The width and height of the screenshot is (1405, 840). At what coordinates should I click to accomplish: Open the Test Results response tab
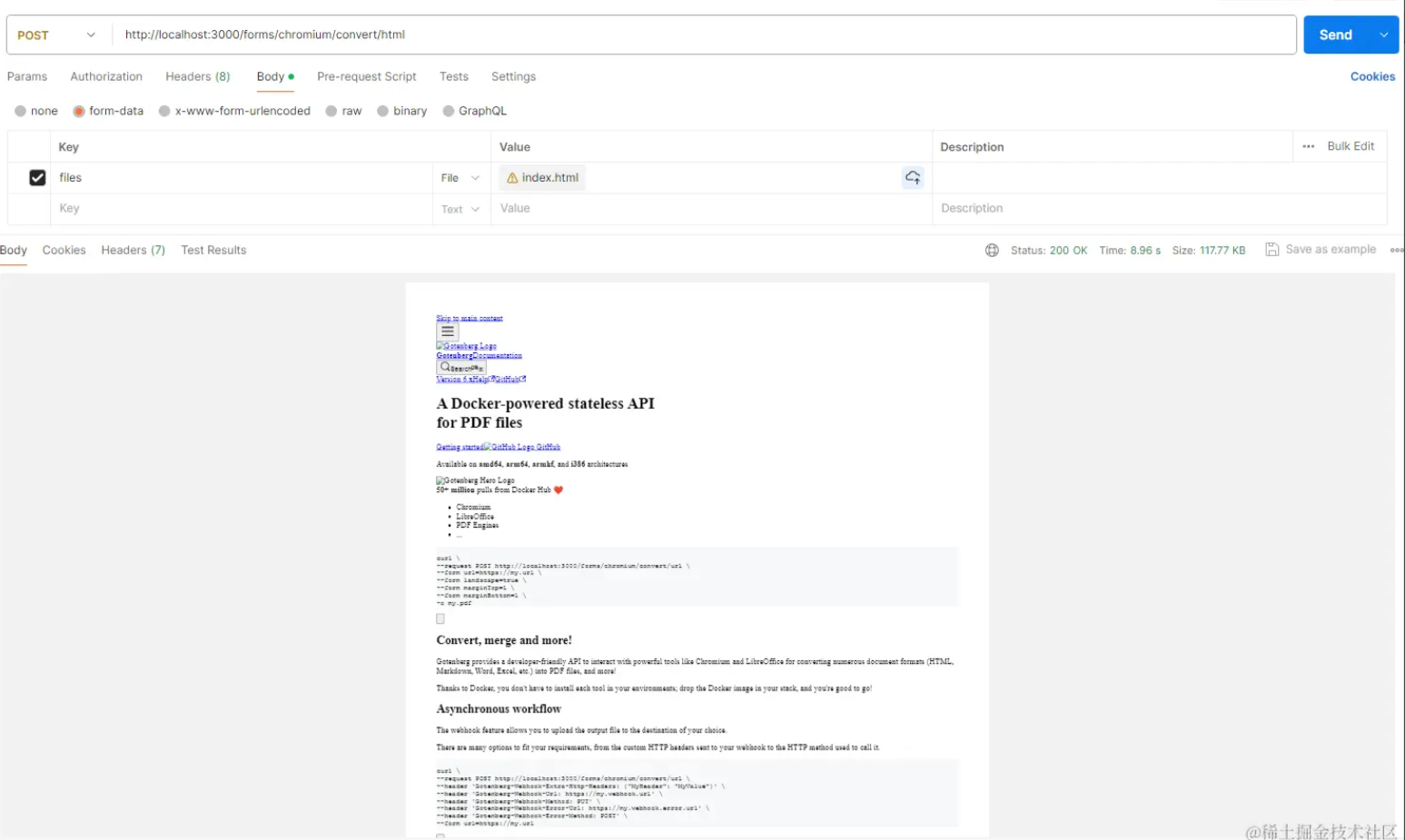tap(213, 250)
